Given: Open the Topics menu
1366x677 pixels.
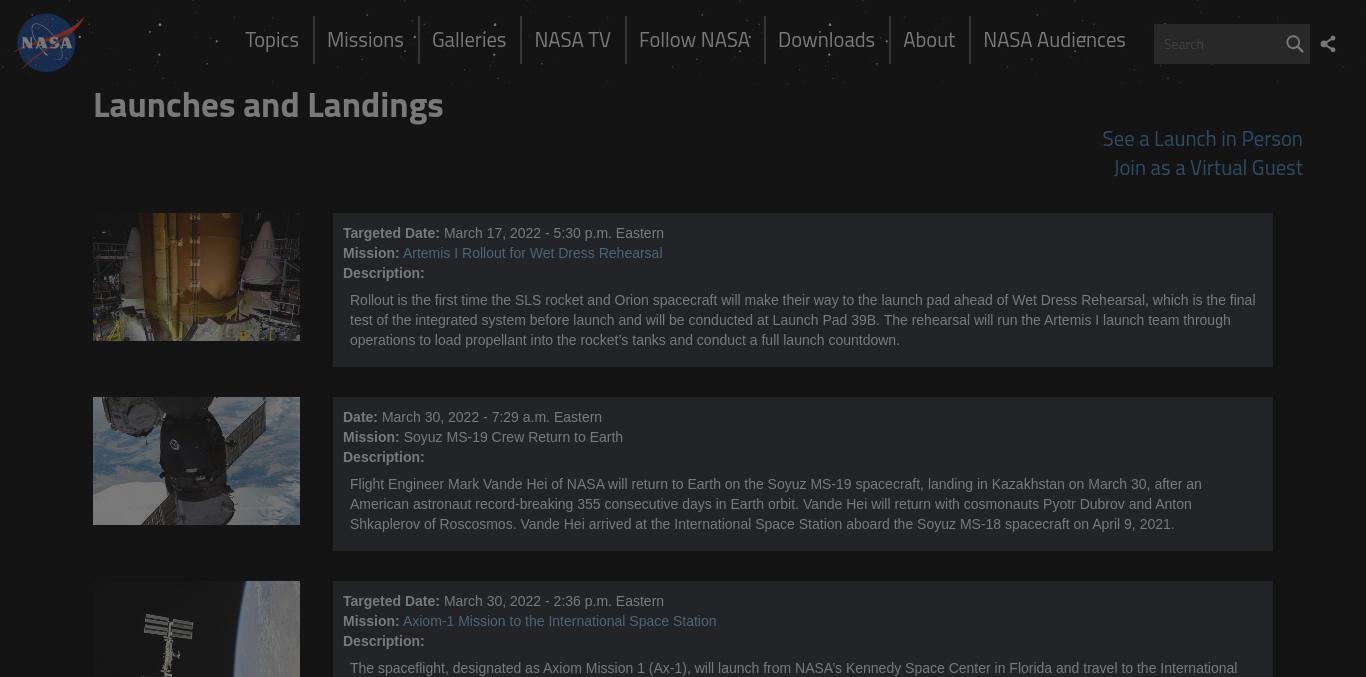Looking at the screenshot, I should tap(272, 40).
